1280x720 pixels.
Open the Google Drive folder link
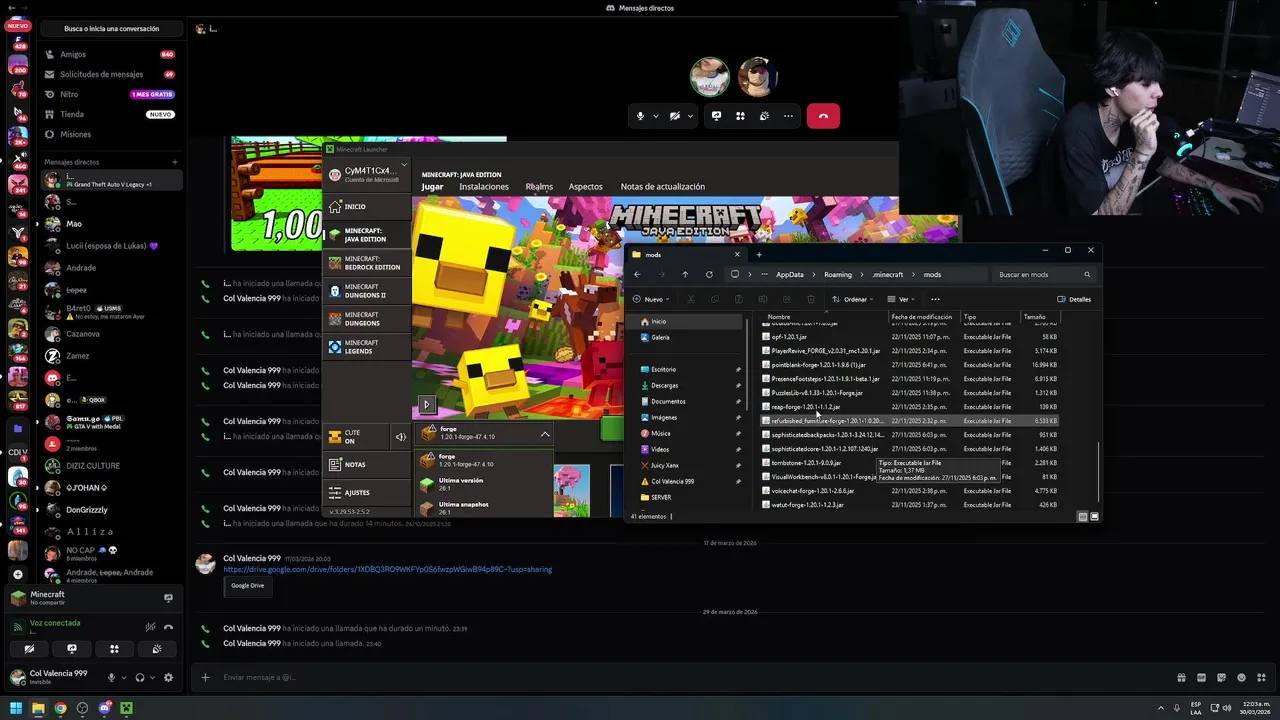(x=387, y=569)
